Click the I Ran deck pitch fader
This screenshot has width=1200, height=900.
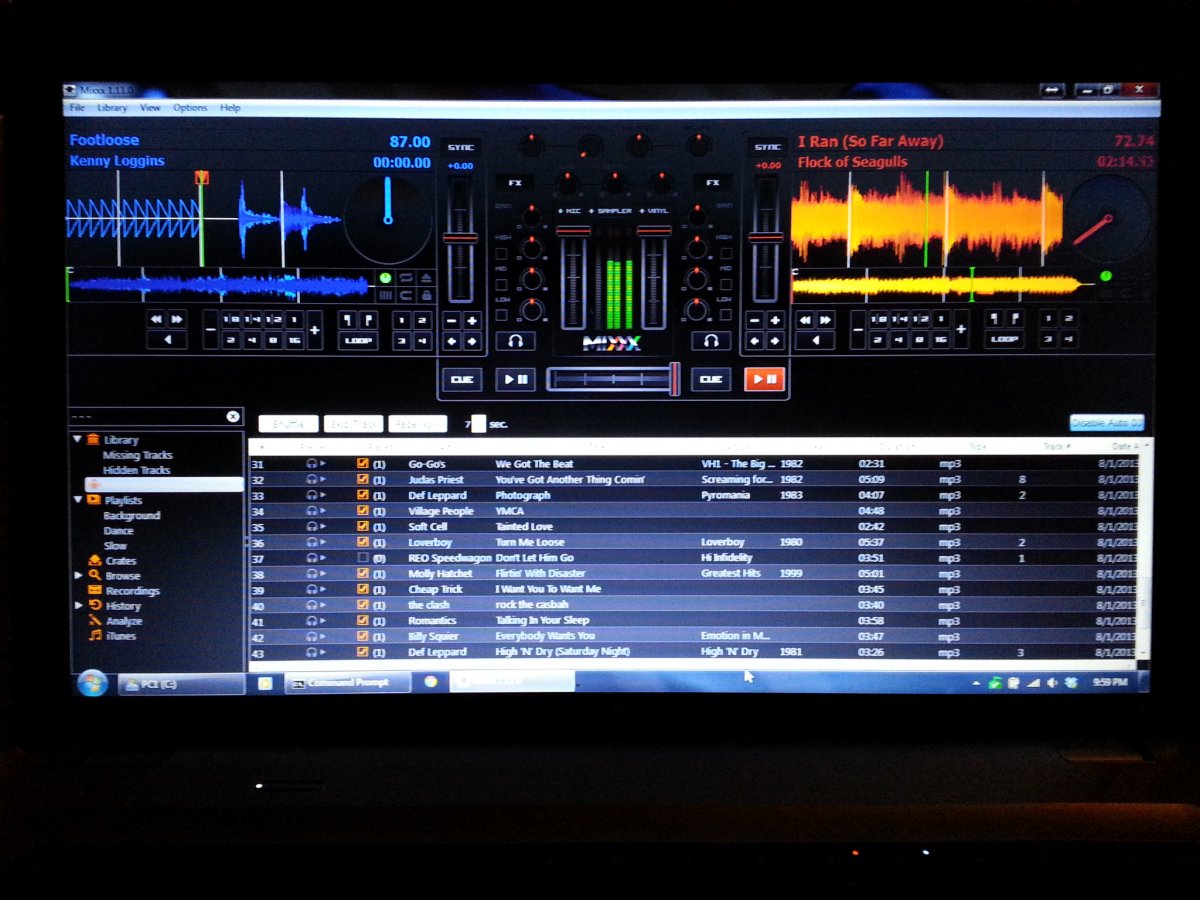pyautogui.click(x=766, y=239)
